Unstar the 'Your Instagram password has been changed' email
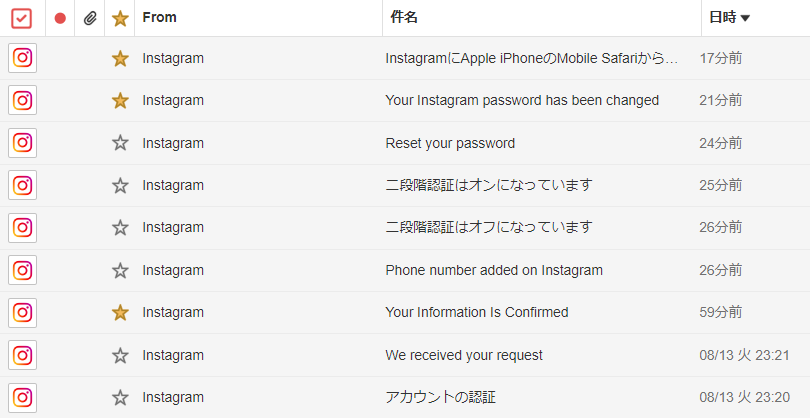Image resolution: width=810 pixels, height=418 pixels. point(121,100)
